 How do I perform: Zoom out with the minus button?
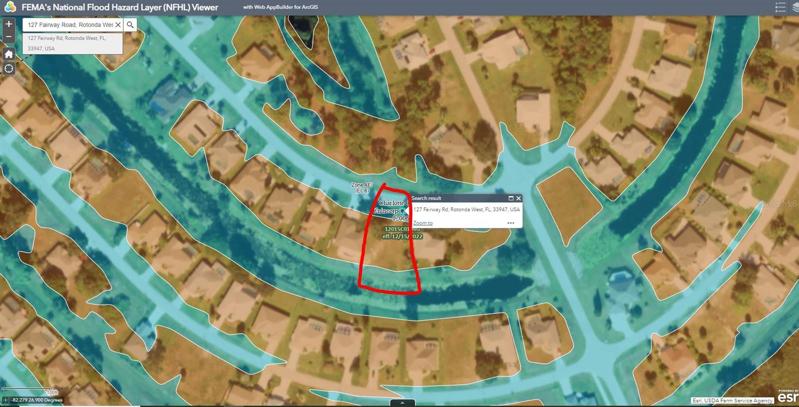(x=9, y=37)
